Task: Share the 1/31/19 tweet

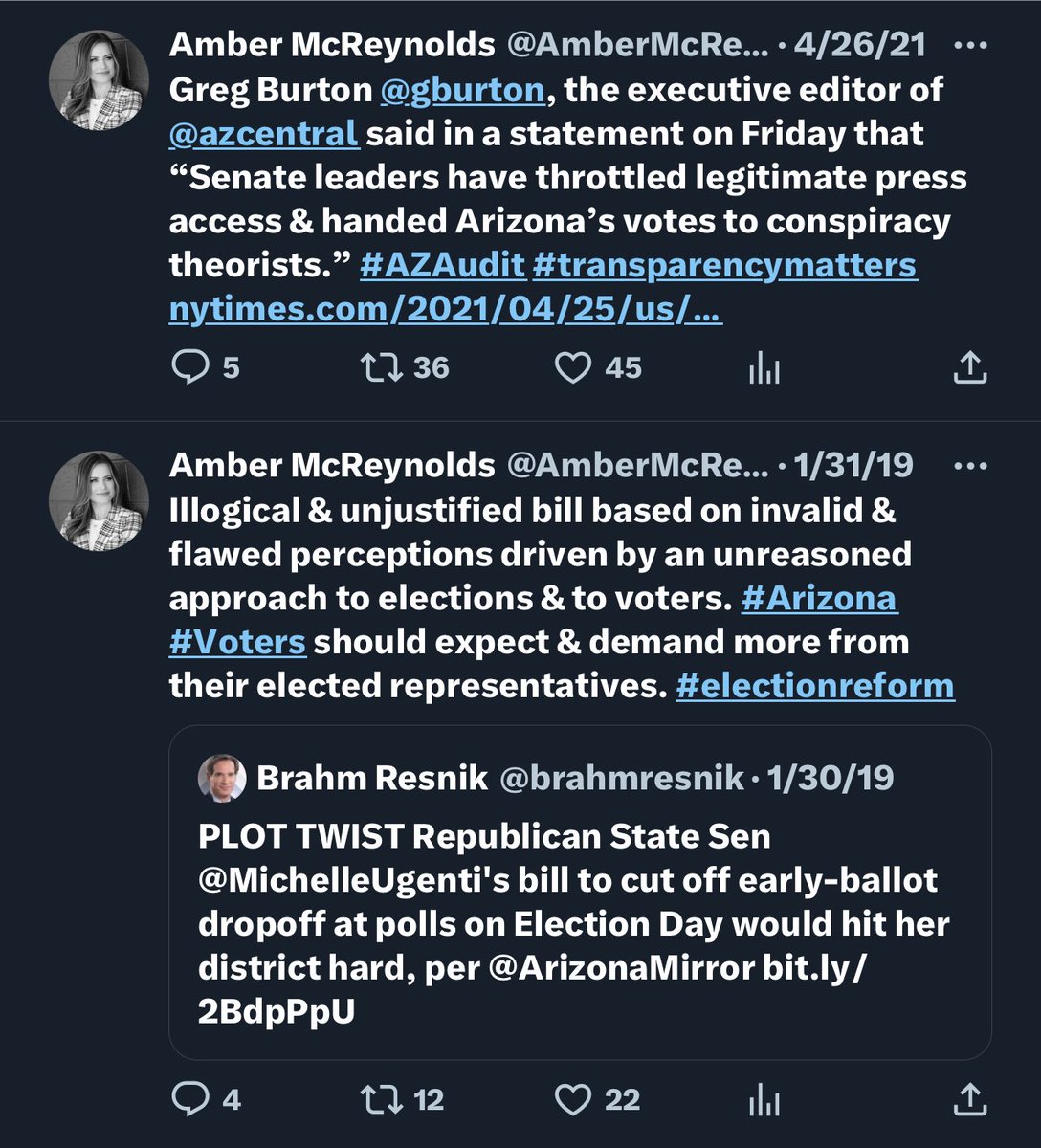Action: 969,1099
